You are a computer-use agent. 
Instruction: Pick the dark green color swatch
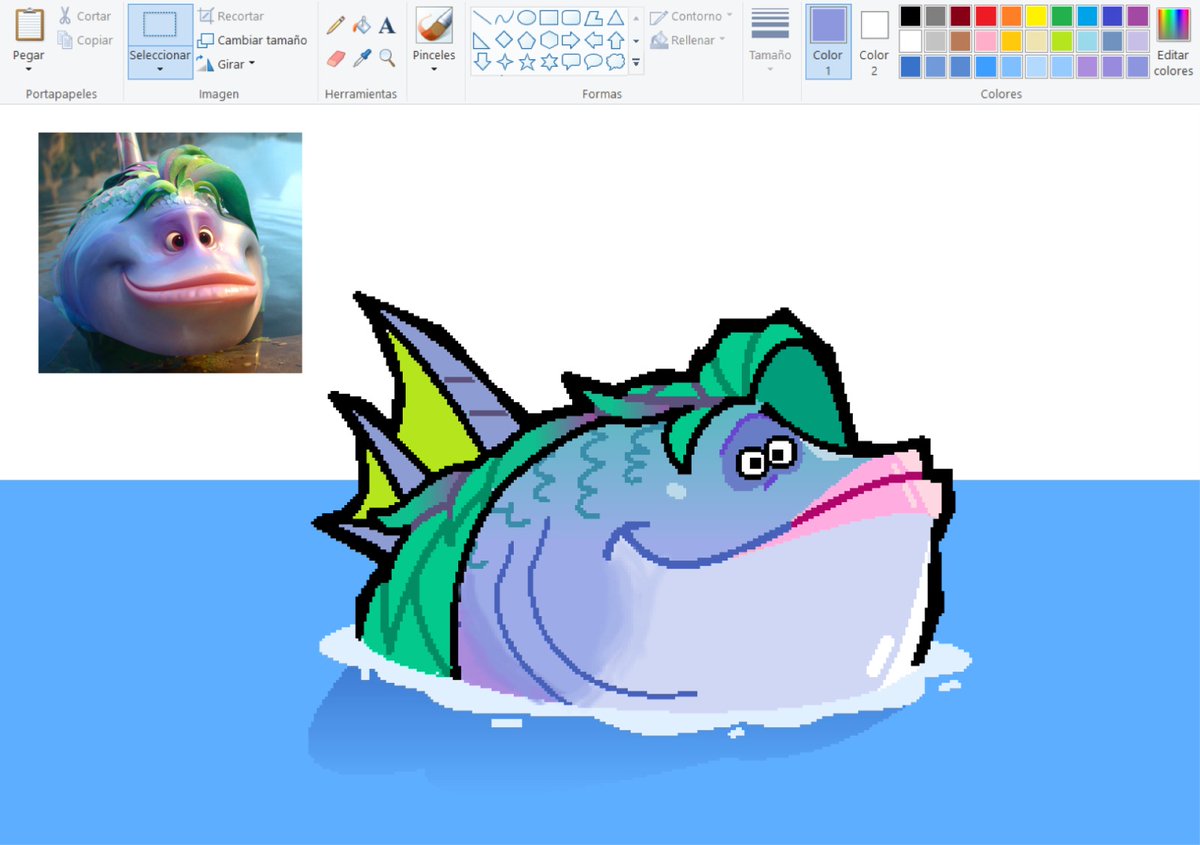coord(1062,16)
